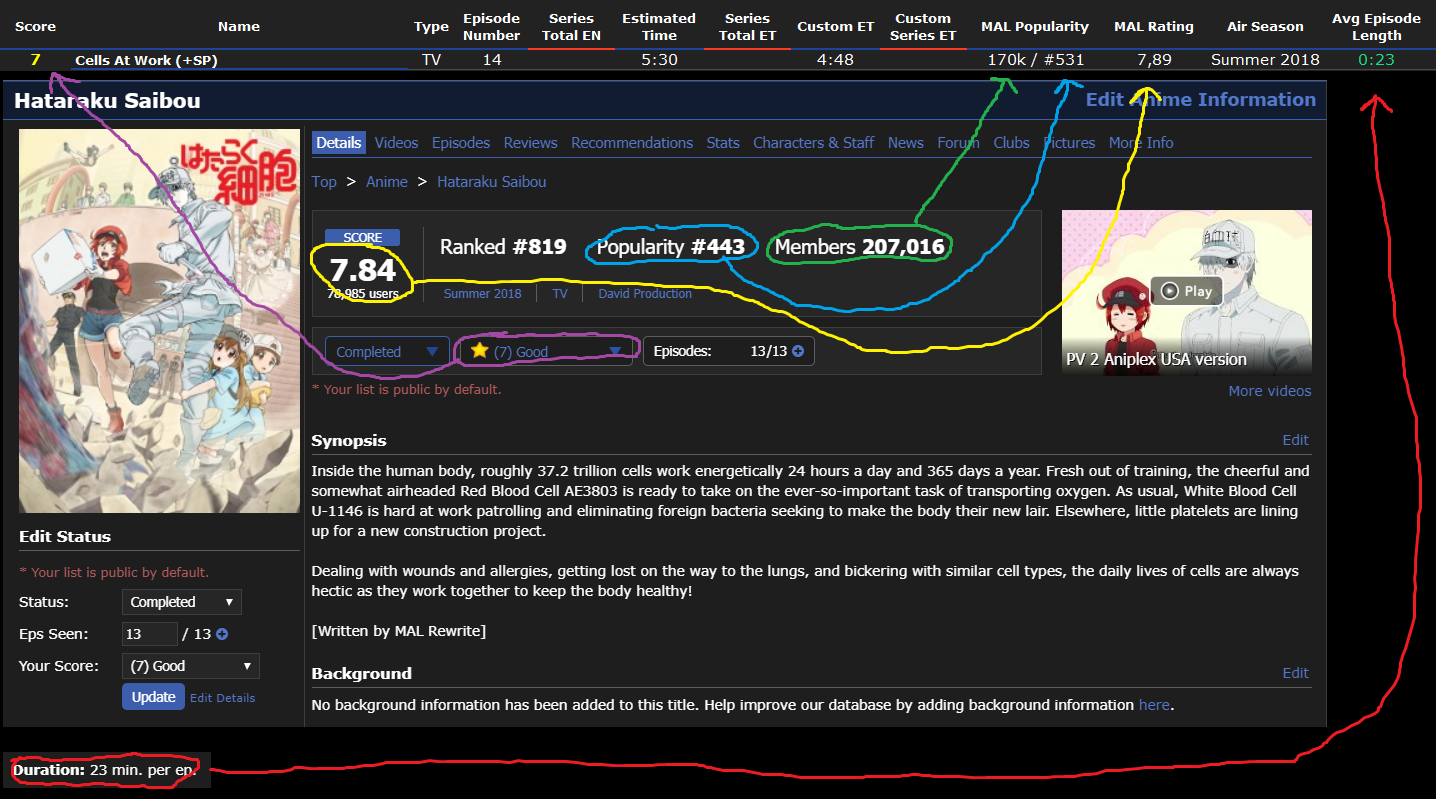Click the Avg Episode Length column header
The width and height of the screenshot is (1436, 799).
1376,27
